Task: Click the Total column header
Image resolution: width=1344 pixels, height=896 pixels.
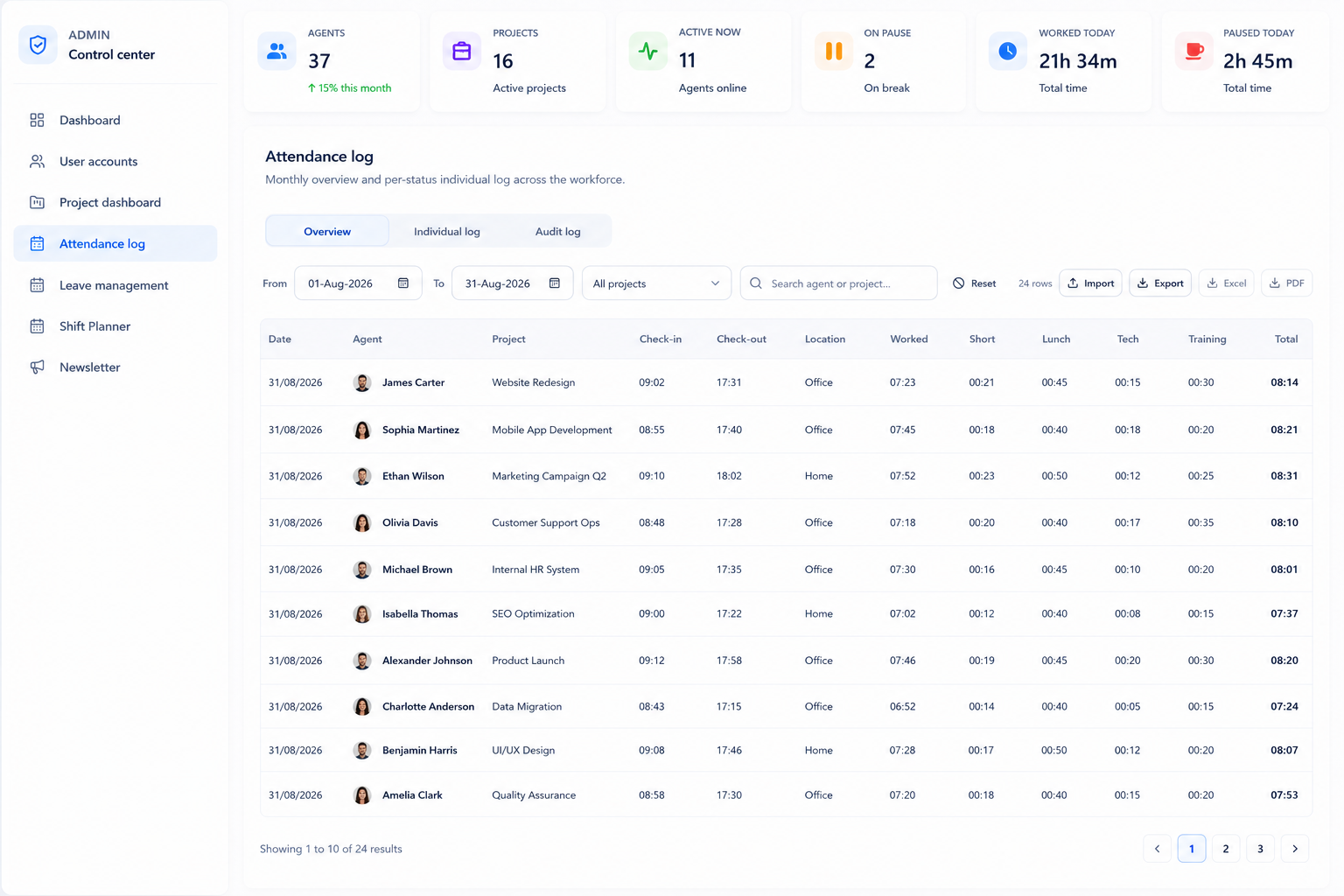Action: pyautogui.click(x=1286, y=339)
